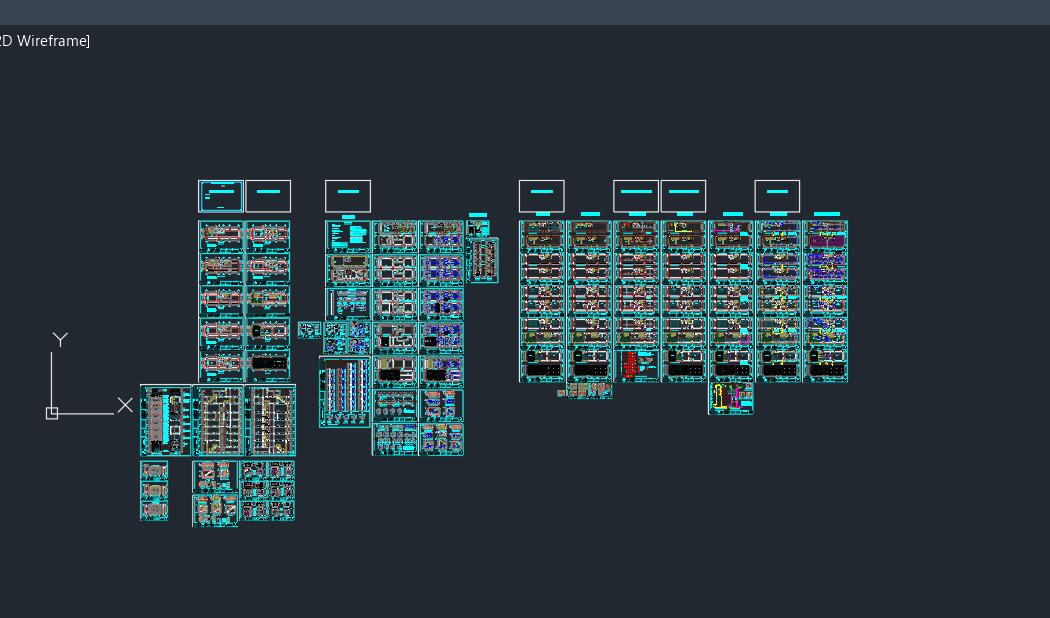Select the general notes text sheet

pos(348,236)
